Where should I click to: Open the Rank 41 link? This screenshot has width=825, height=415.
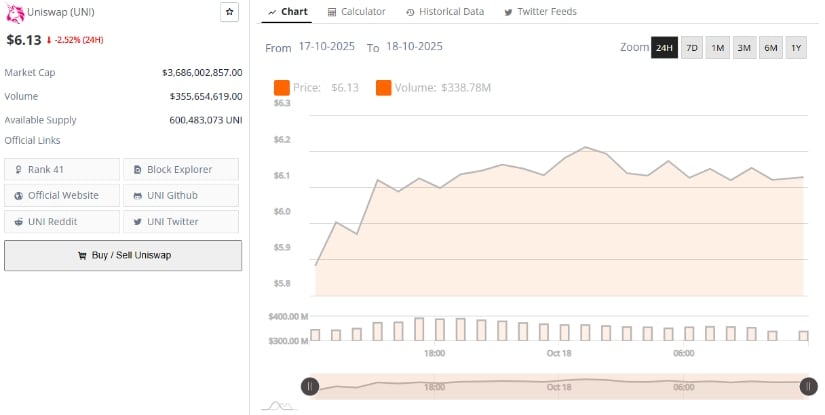(62, 169)
